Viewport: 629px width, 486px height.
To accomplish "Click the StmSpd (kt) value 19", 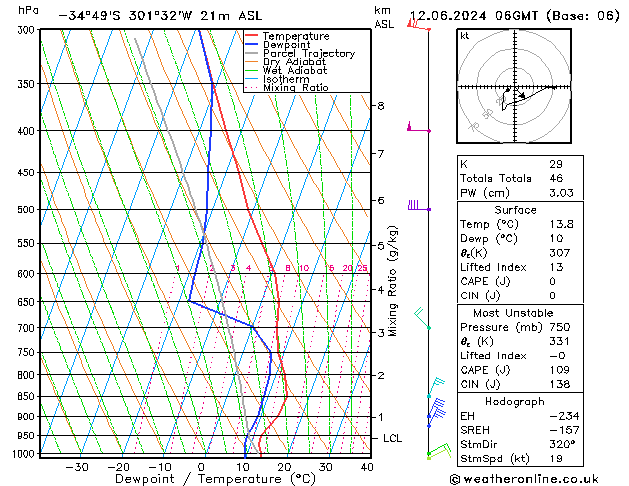I will [556, 459].
